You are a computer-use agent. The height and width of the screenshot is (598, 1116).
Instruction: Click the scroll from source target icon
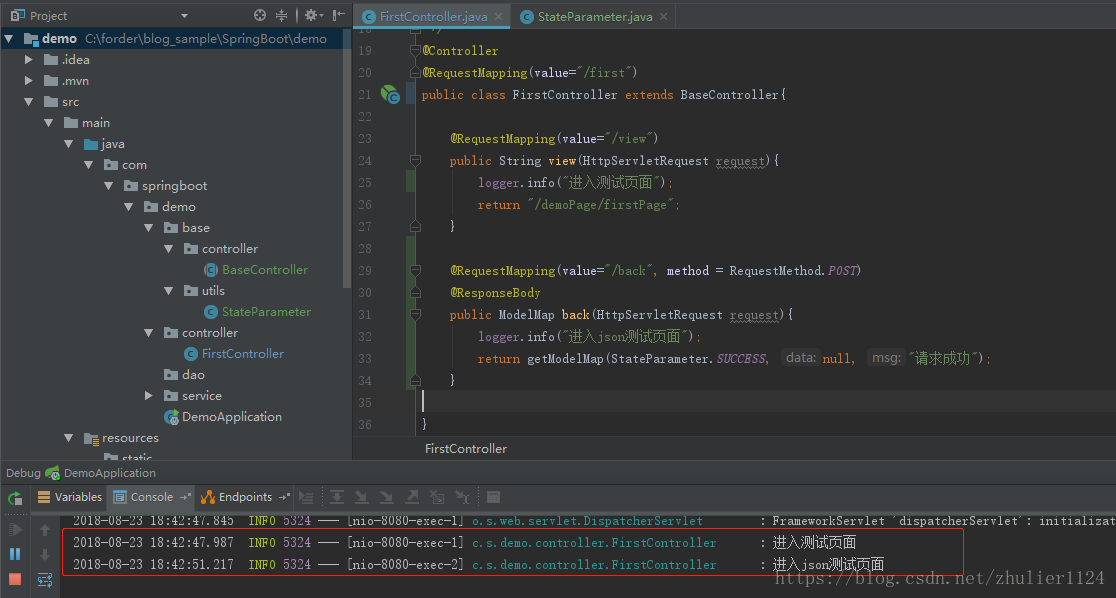click(x=260, y=15)
